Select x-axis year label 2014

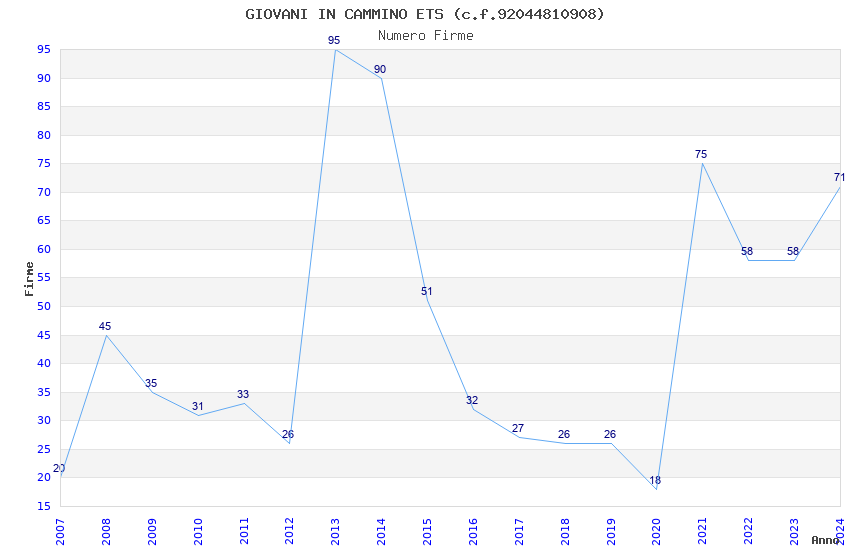click(381, 531)
